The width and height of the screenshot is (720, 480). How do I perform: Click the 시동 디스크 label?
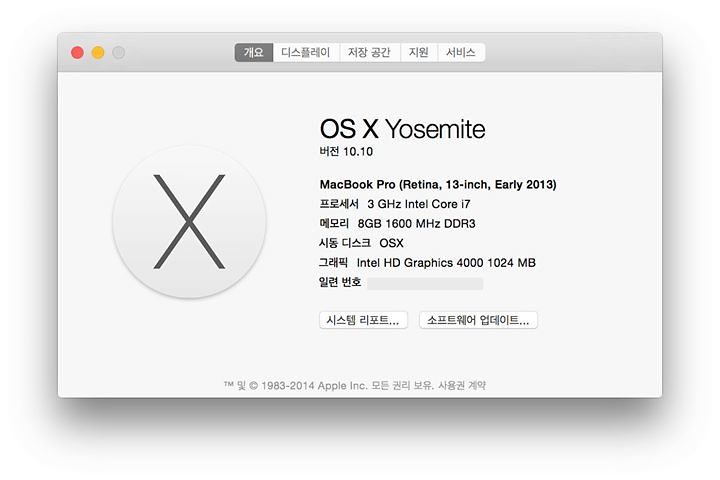pyautogui.click(x=345, y=243)
